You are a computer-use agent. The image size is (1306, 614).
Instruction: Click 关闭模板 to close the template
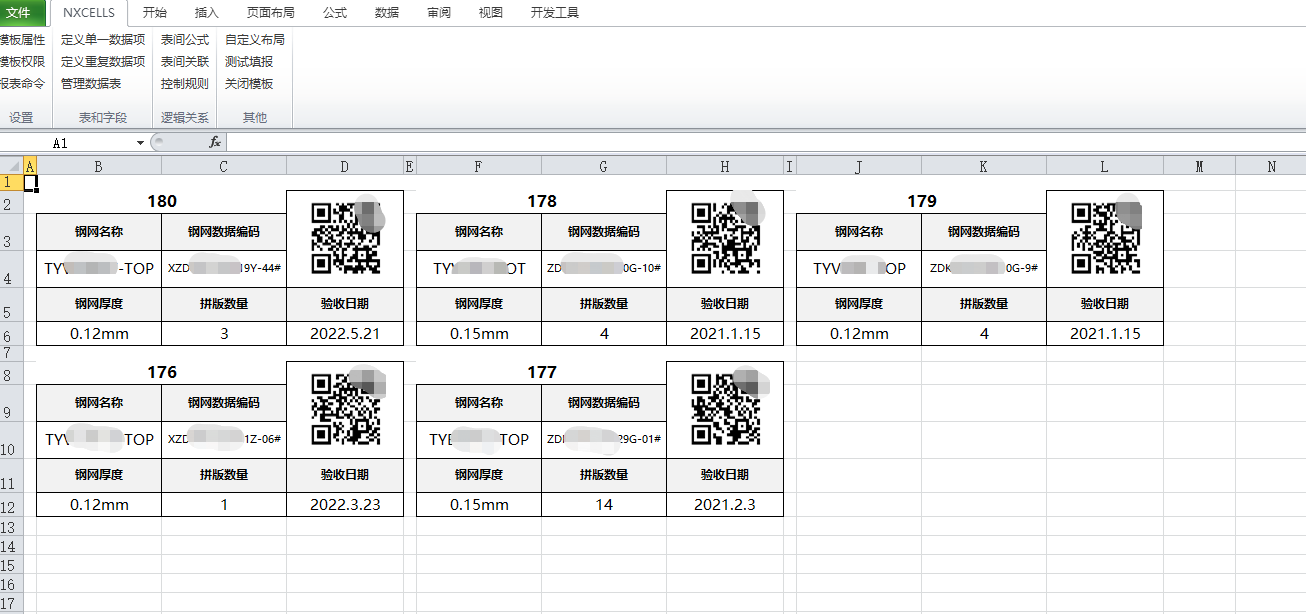tap(249, 84)
